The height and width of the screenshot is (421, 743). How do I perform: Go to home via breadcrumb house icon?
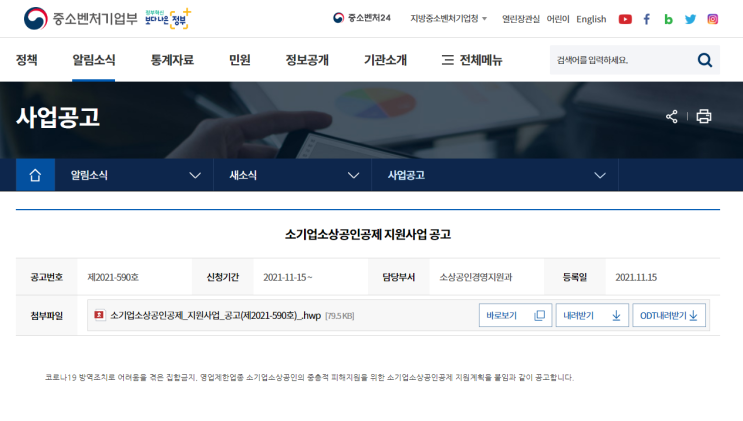coord(35,175)
